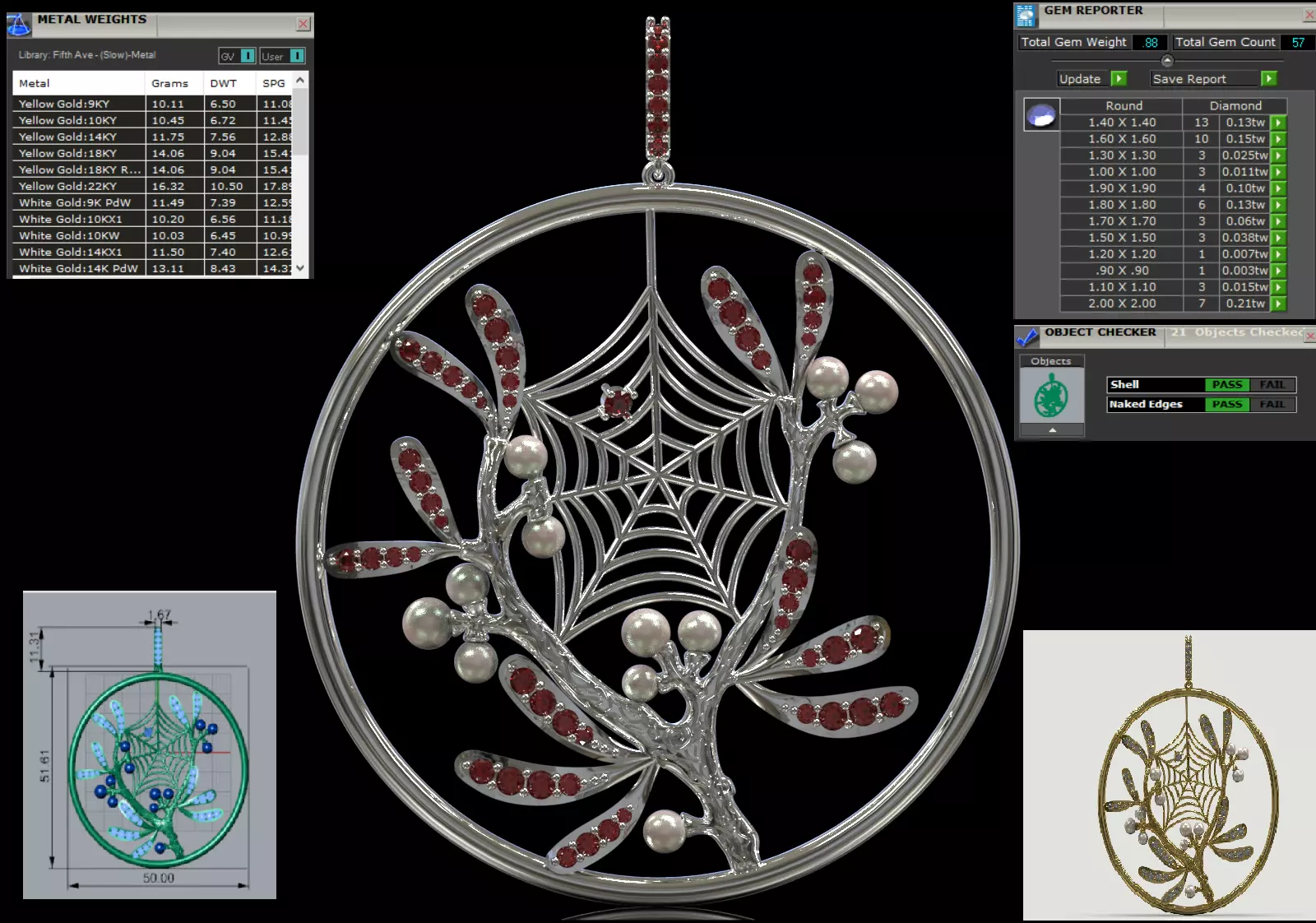Screen dimensions: 1316x923
Task: Click green arrow for 2.00 X 2.00 gems
Action: click(1278, 304)
